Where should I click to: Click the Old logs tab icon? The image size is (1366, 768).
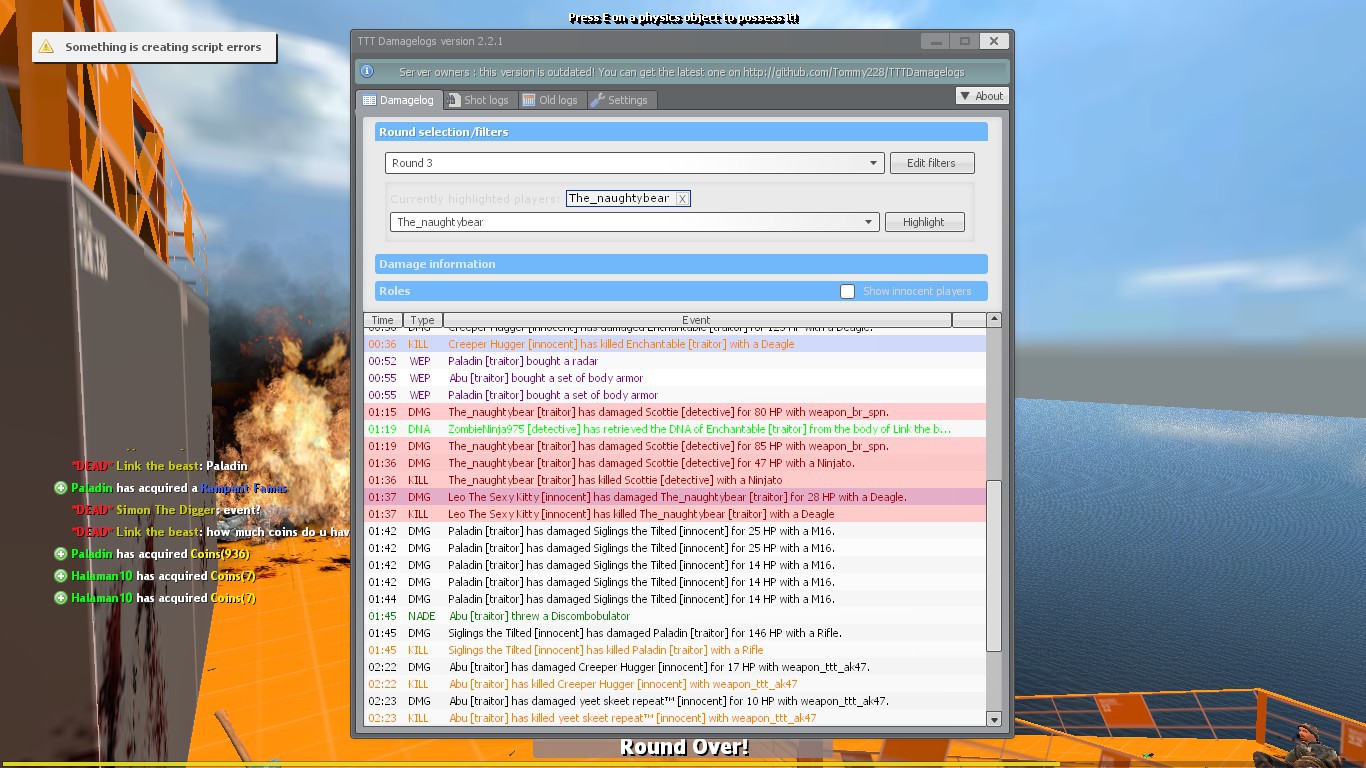pos(529,100)
